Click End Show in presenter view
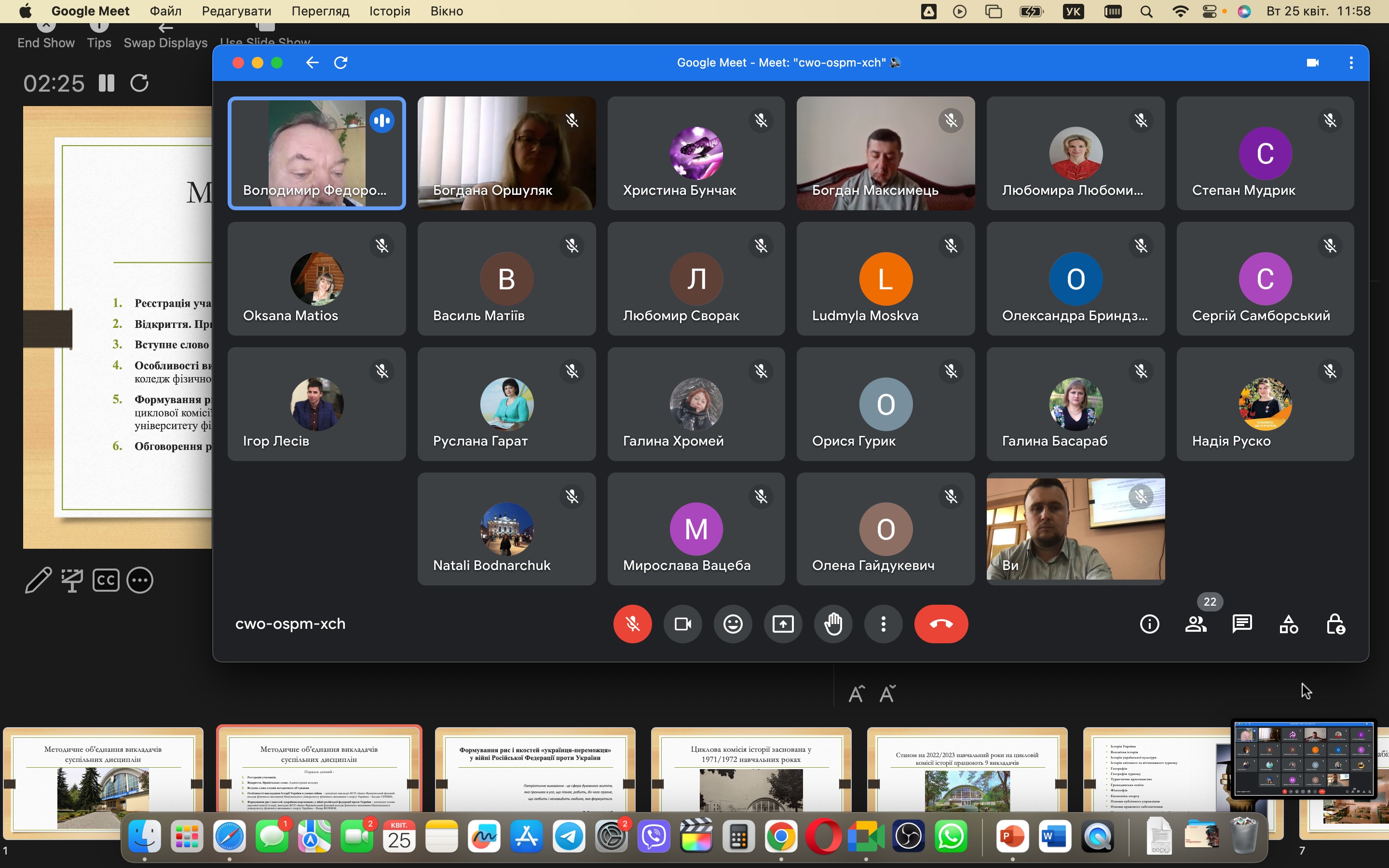 click(46, 36)
